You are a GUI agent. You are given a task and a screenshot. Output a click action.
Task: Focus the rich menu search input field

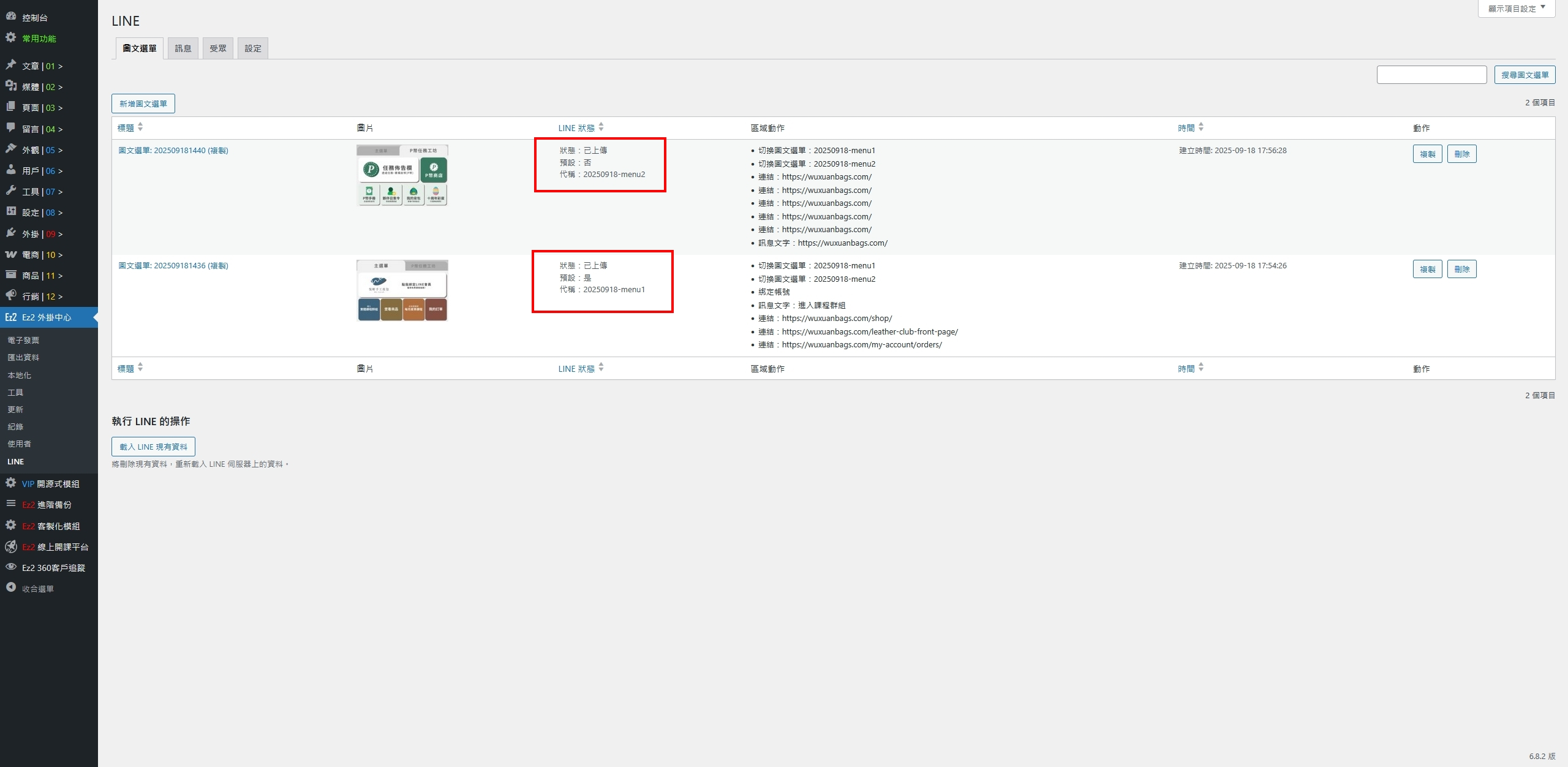coord(1431,75)
